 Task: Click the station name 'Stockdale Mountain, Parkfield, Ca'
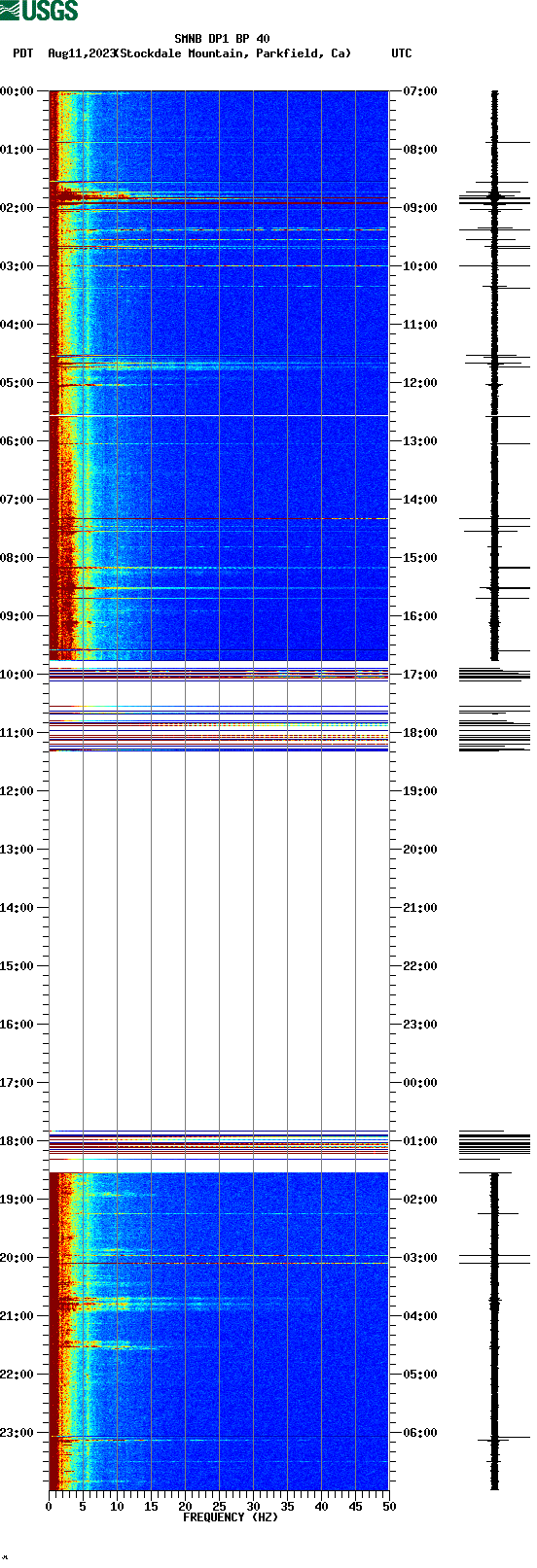click(233, 53)
